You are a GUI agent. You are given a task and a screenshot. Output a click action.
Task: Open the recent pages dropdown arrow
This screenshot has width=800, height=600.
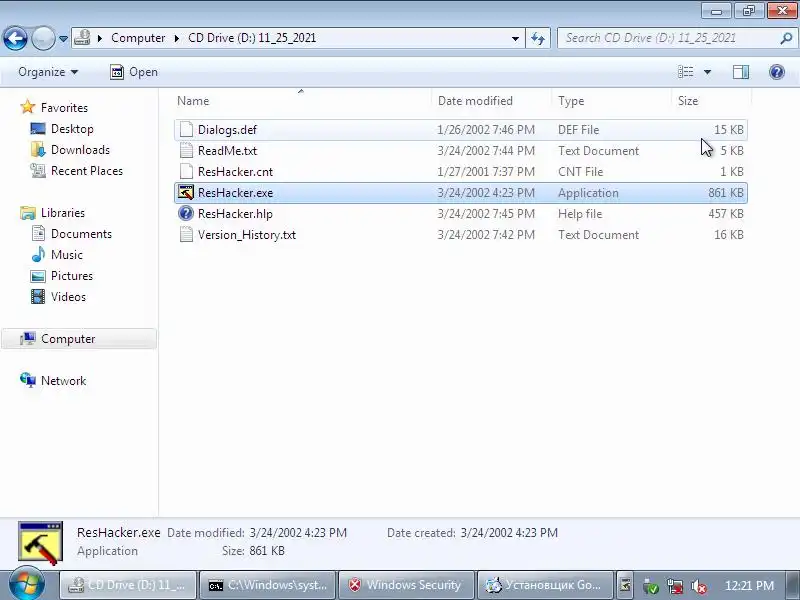pos(63,38)
